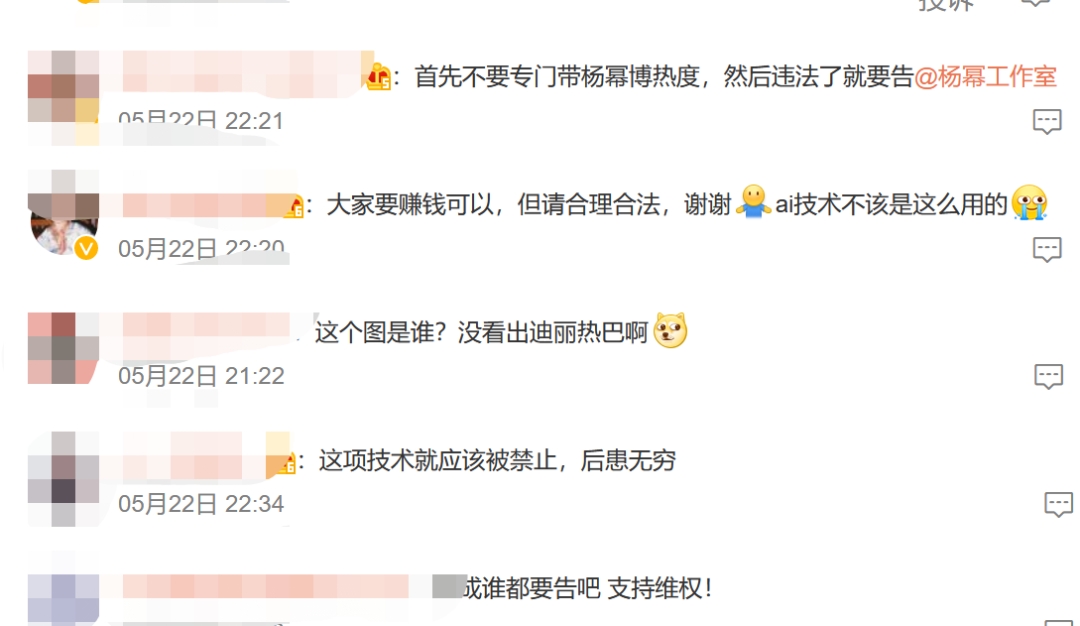1080x626 pixels.
Task: Open avatar of 首先不要专门带杨幂 commenter
Action: pyautogui.click(x=63, y=96)
